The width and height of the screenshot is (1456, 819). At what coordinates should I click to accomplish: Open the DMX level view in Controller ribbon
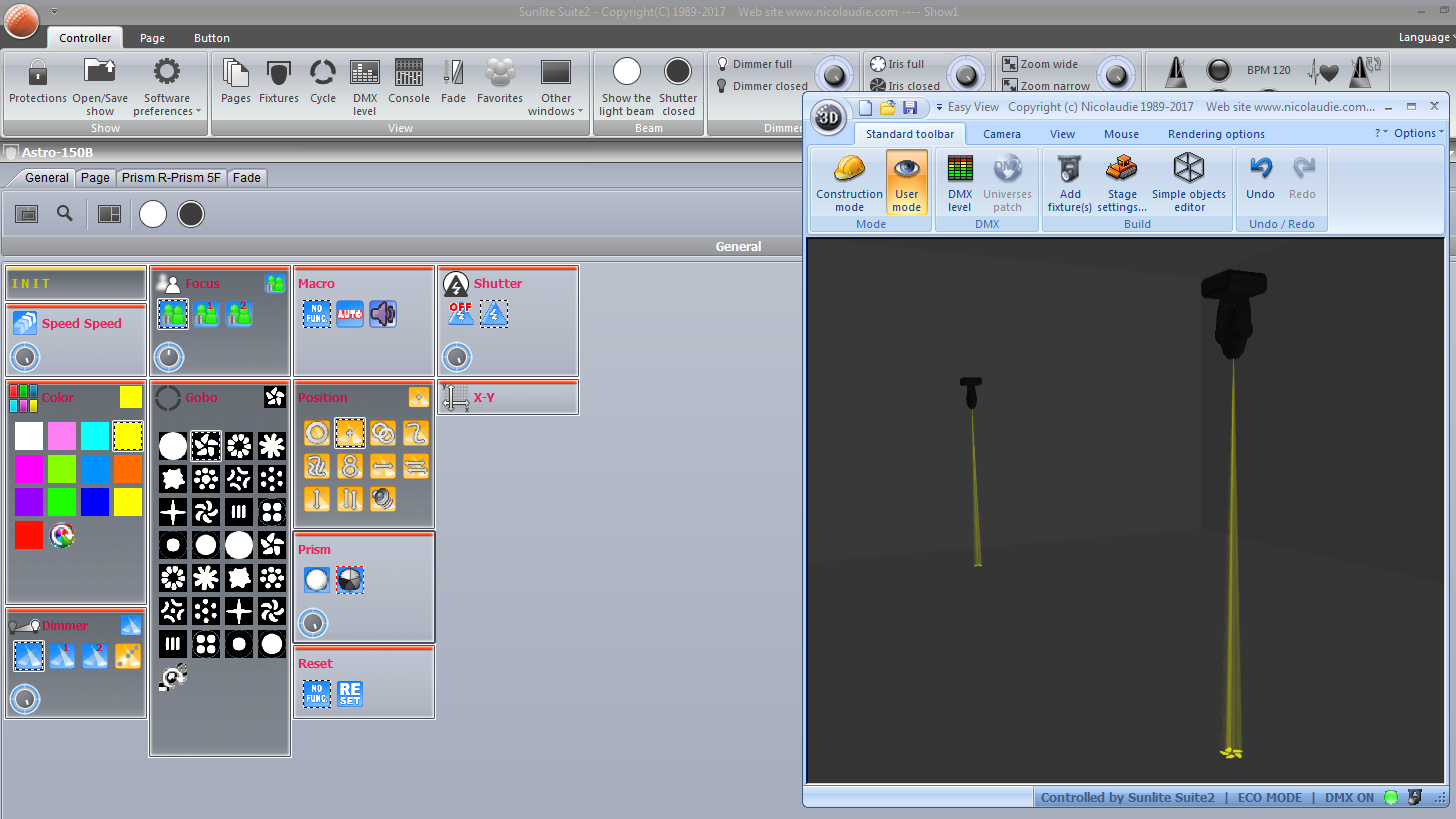[365, 86]
